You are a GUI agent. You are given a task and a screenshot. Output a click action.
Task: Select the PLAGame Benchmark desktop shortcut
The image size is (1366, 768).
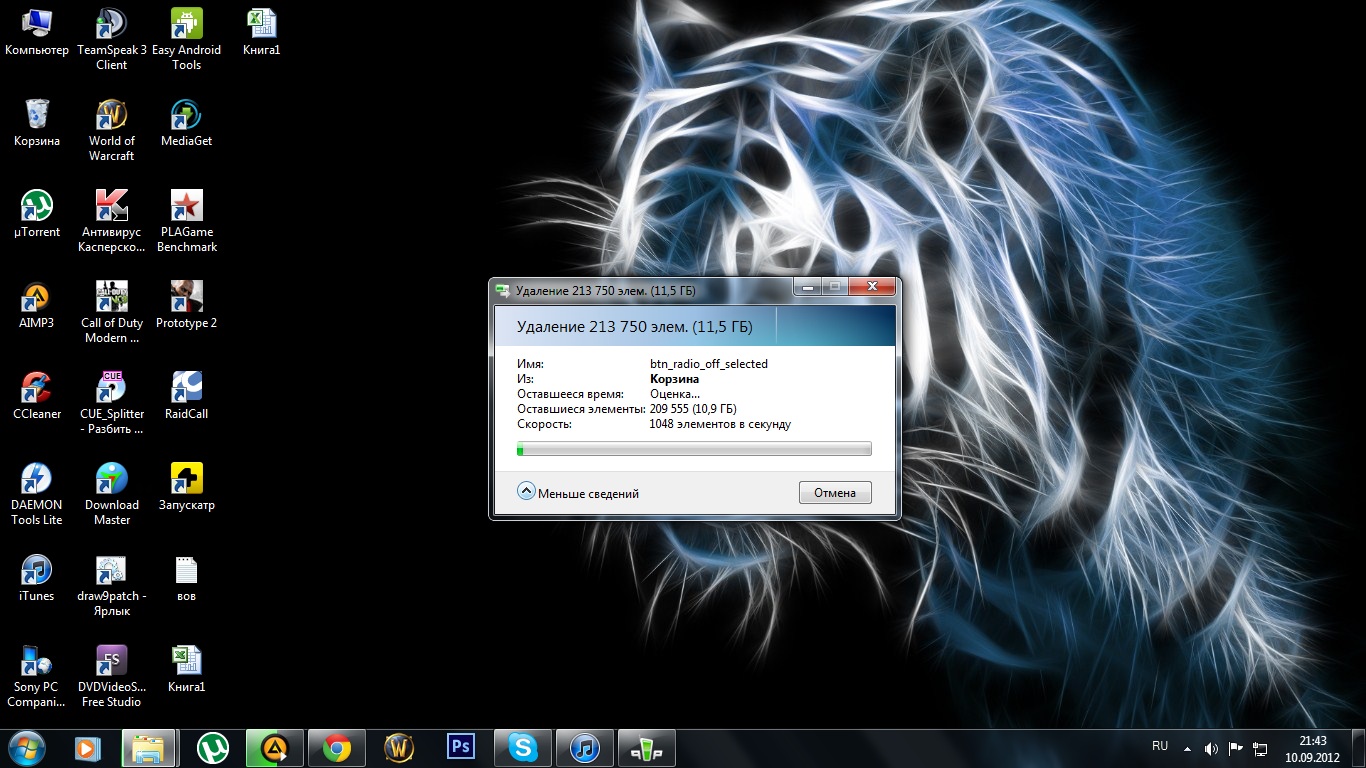(186, 221)
